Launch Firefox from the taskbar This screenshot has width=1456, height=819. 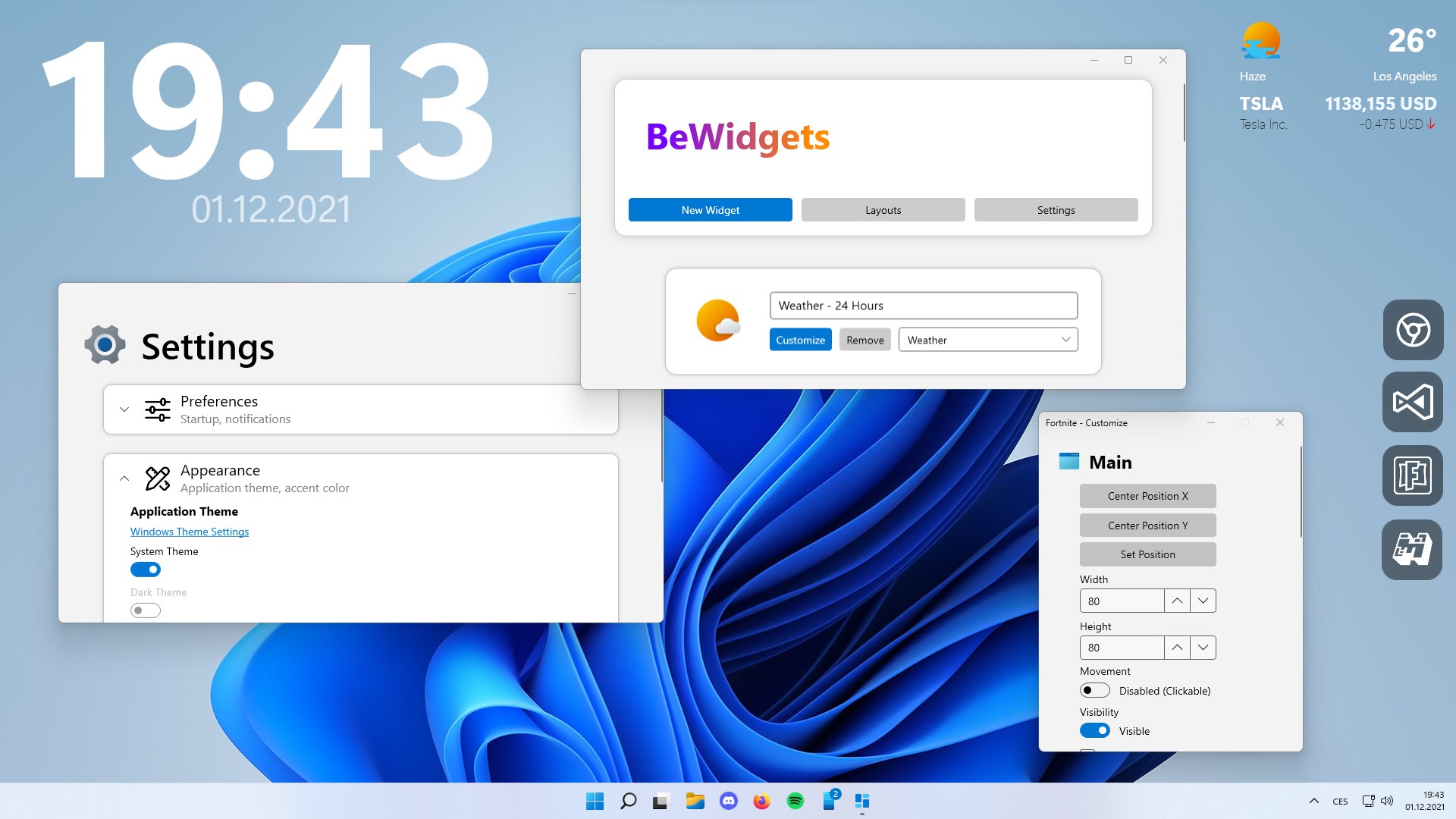point(761,801)
